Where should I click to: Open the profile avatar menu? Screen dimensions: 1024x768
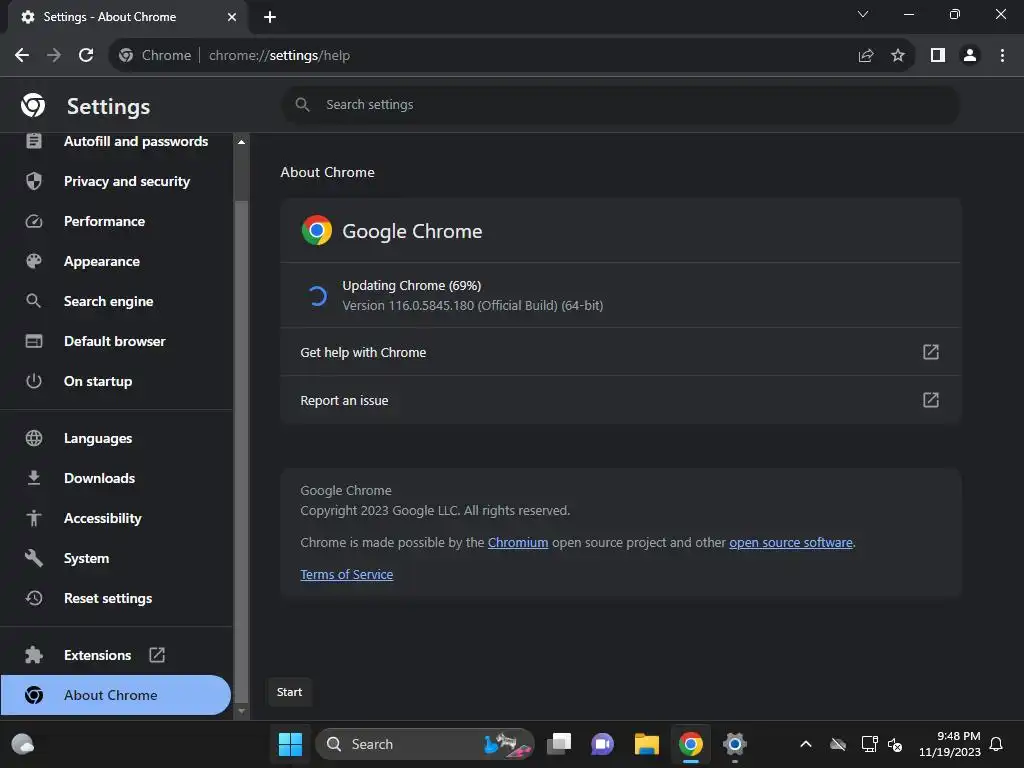970,56
